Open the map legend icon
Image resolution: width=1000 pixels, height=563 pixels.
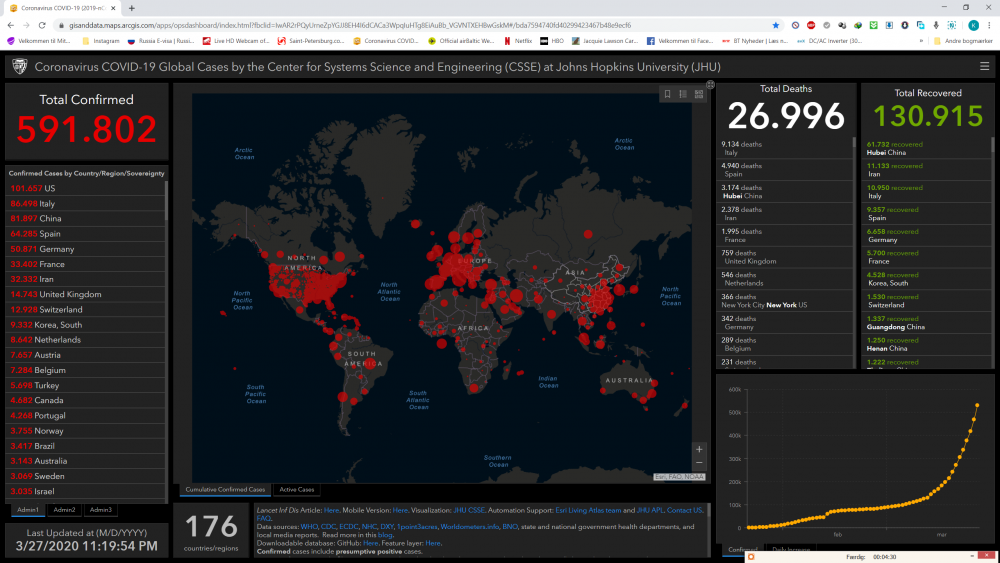click(683, 94)
